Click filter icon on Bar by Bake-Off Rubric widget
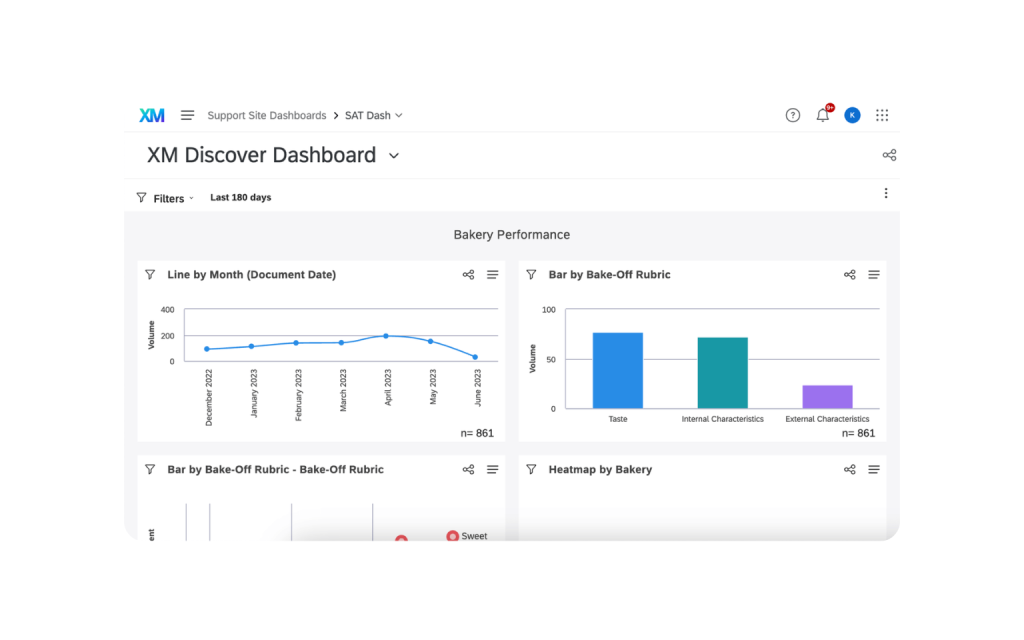 point(531,275)
